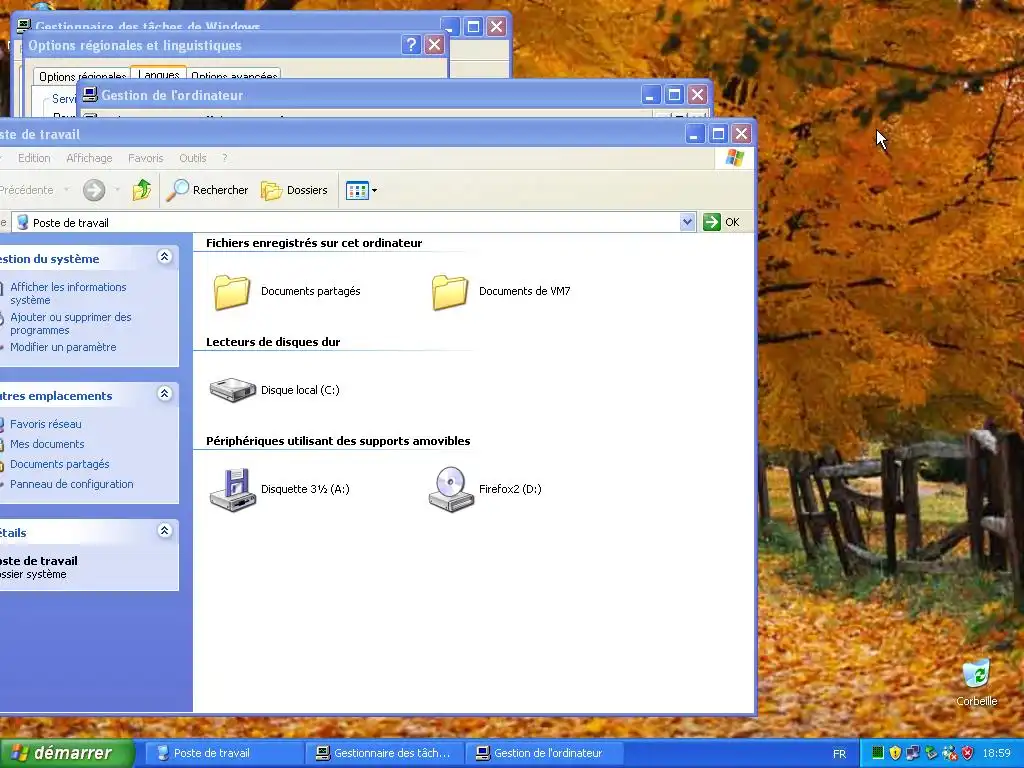Image resolution: width=1024 pixels, height=768 pixels.
Task: Click the network computers tray icon
Action: click(912, 753)
